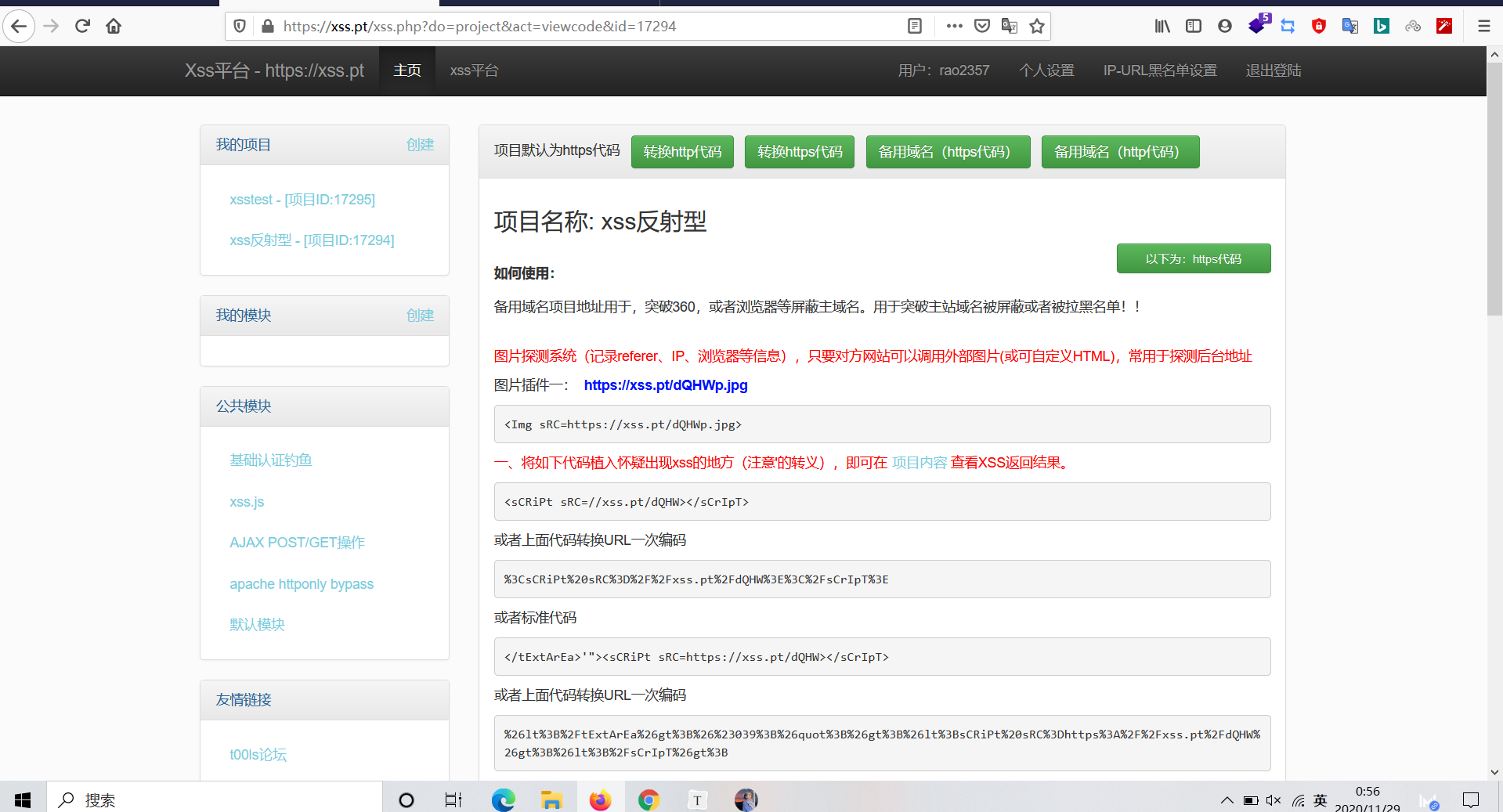The height and width of the screenshot is (812, 1503).
Task: Show hidden system tray icons chevron
Action: [1227, 800]
